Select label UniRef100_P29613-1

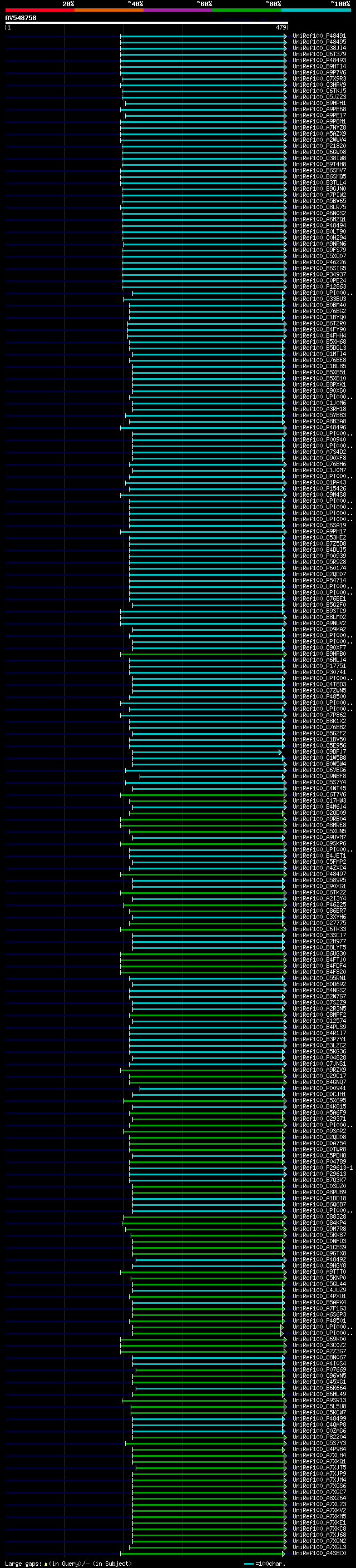pos(323,1168)
